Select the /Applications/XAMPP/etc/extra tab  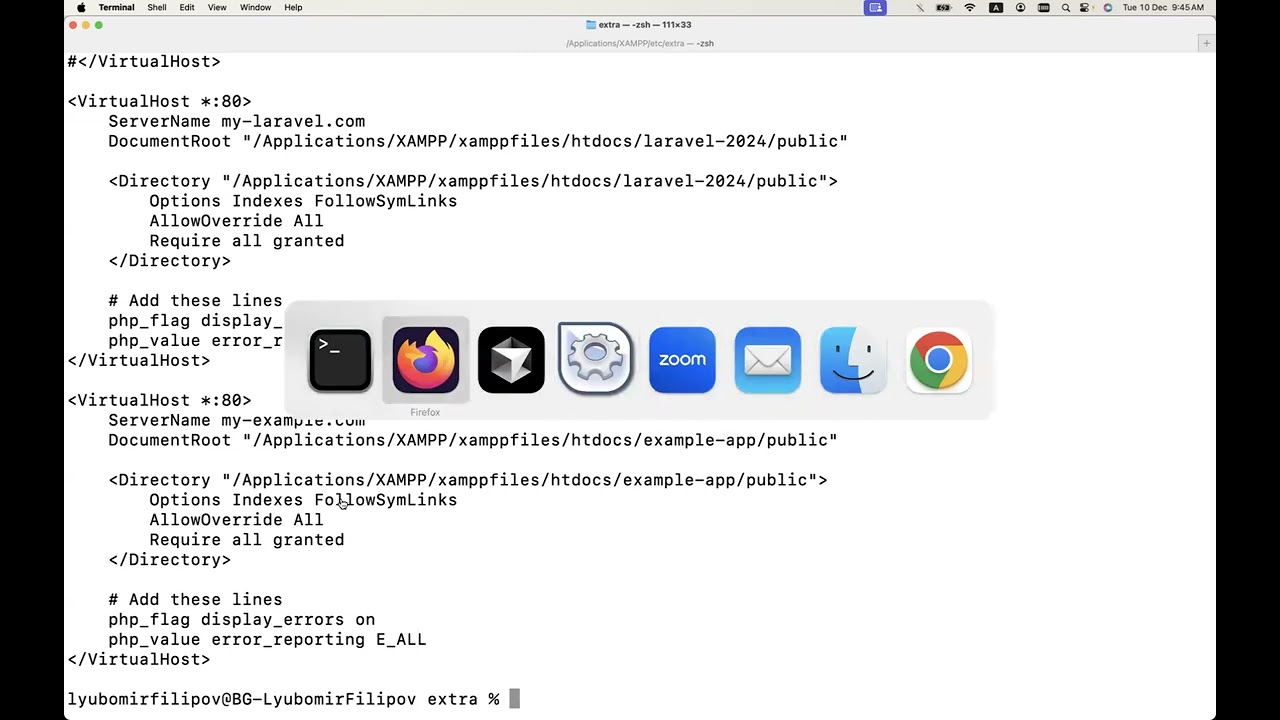(x=640, y=43)
